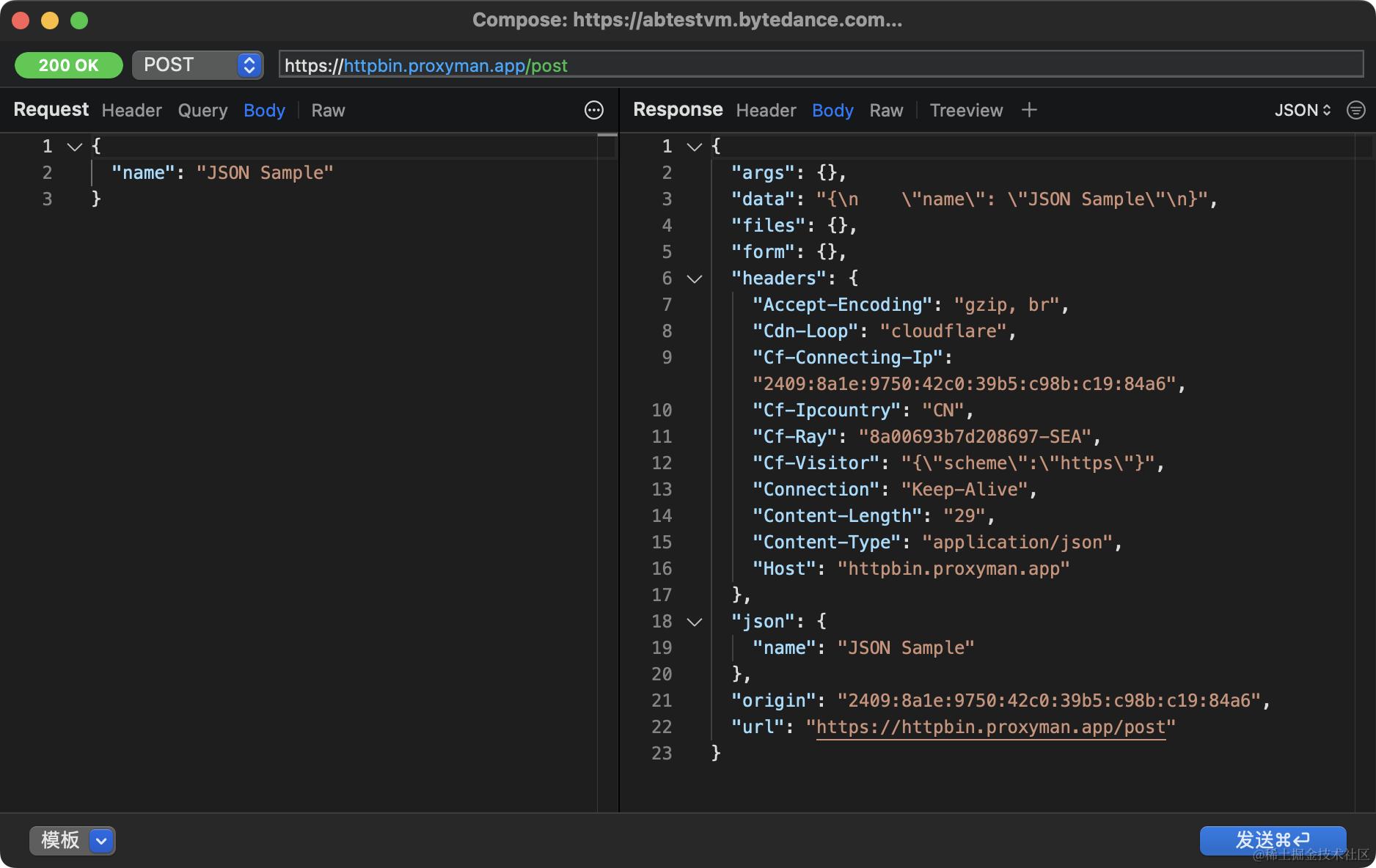Collapse the "headers" object in response
Viewport: 1376px width, 868px height.
694,279
